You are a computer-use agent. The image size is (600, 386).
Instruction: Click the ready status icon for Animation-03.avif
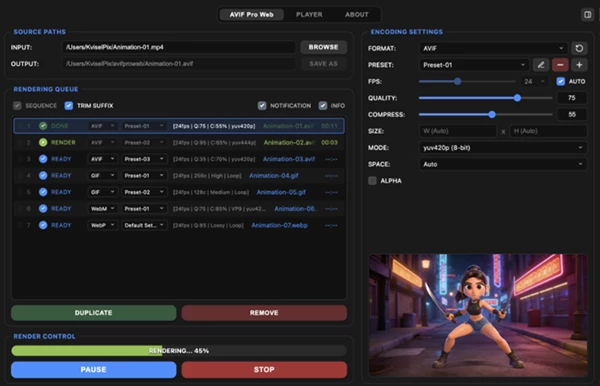(43, 159)
